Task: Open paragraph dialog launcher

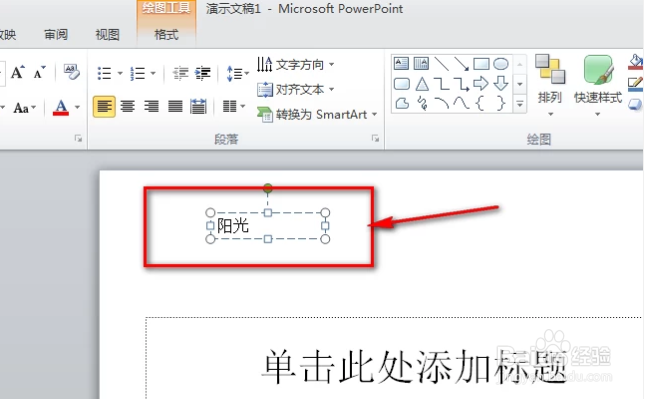Action: tap(375, 139)
